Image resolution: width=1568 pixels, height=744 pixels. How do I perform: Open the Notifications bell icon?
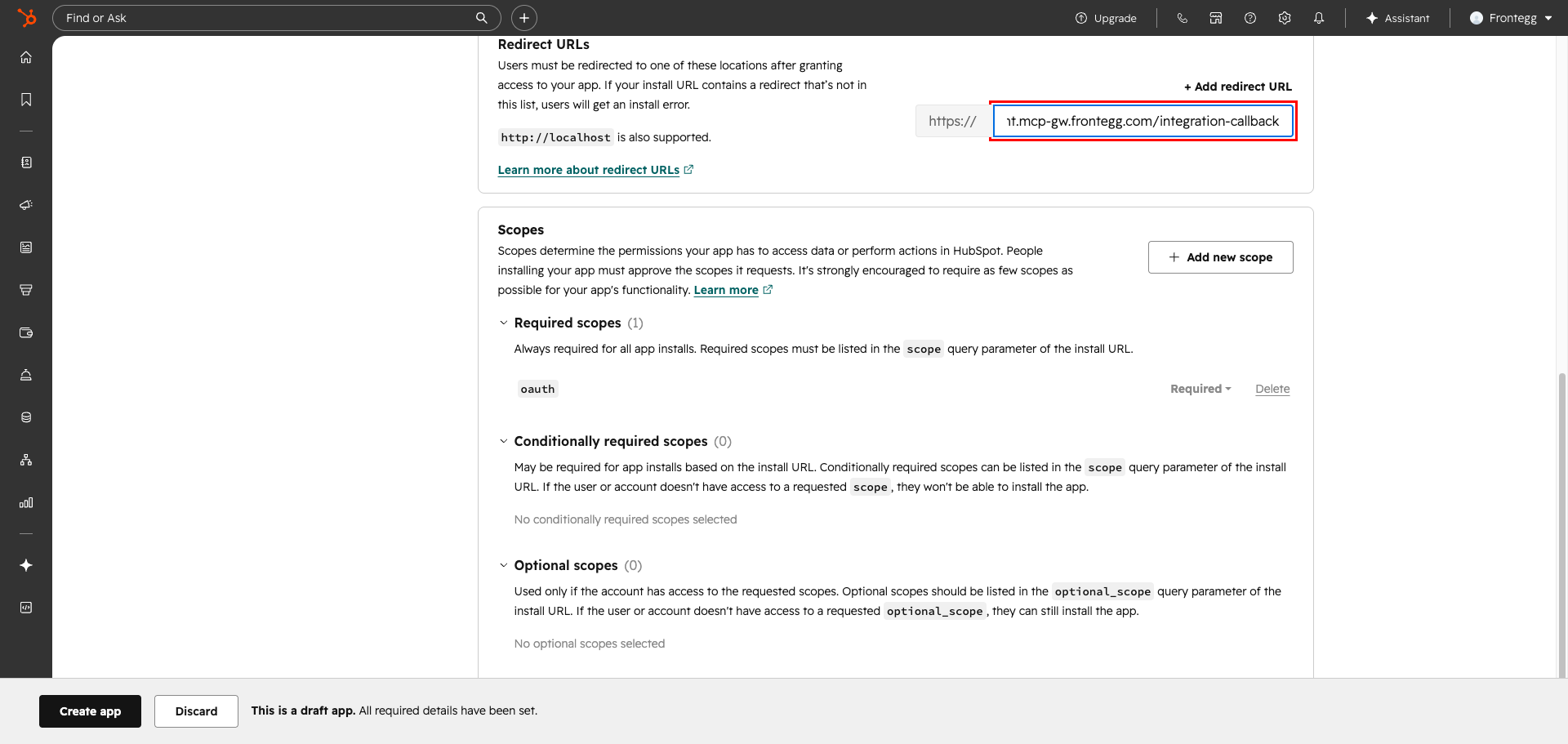tap(1319, 18)
